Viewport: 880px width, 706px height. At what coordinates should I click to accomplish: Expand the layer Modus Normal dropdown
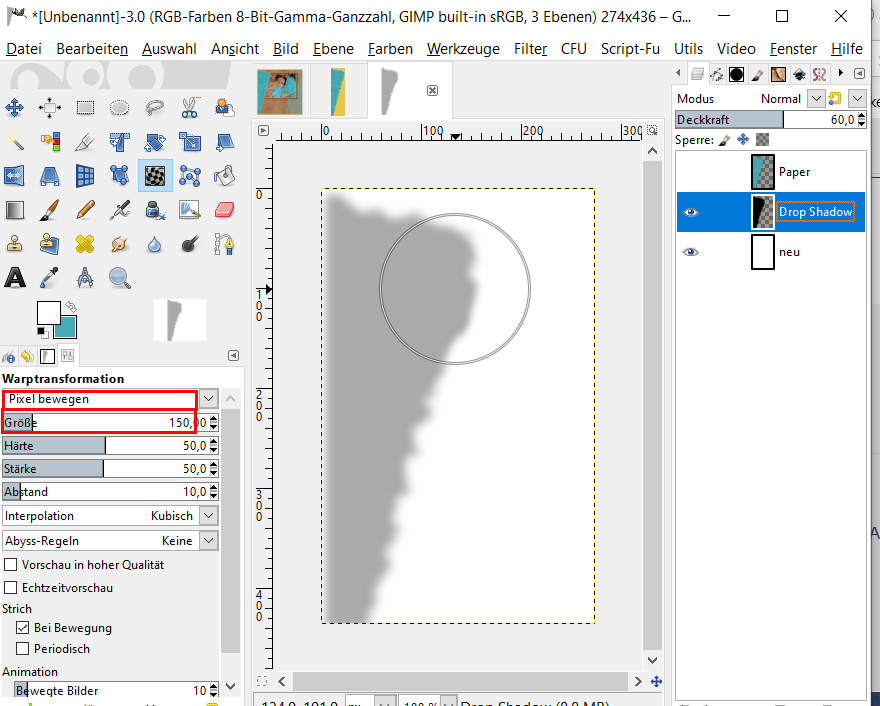pos(816,98)
